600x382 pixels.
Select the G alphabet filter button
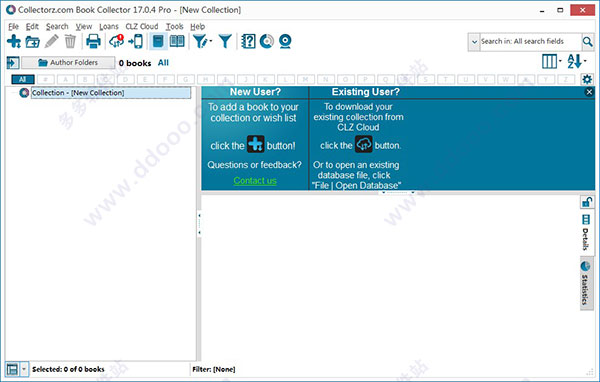tap(186, 79)
